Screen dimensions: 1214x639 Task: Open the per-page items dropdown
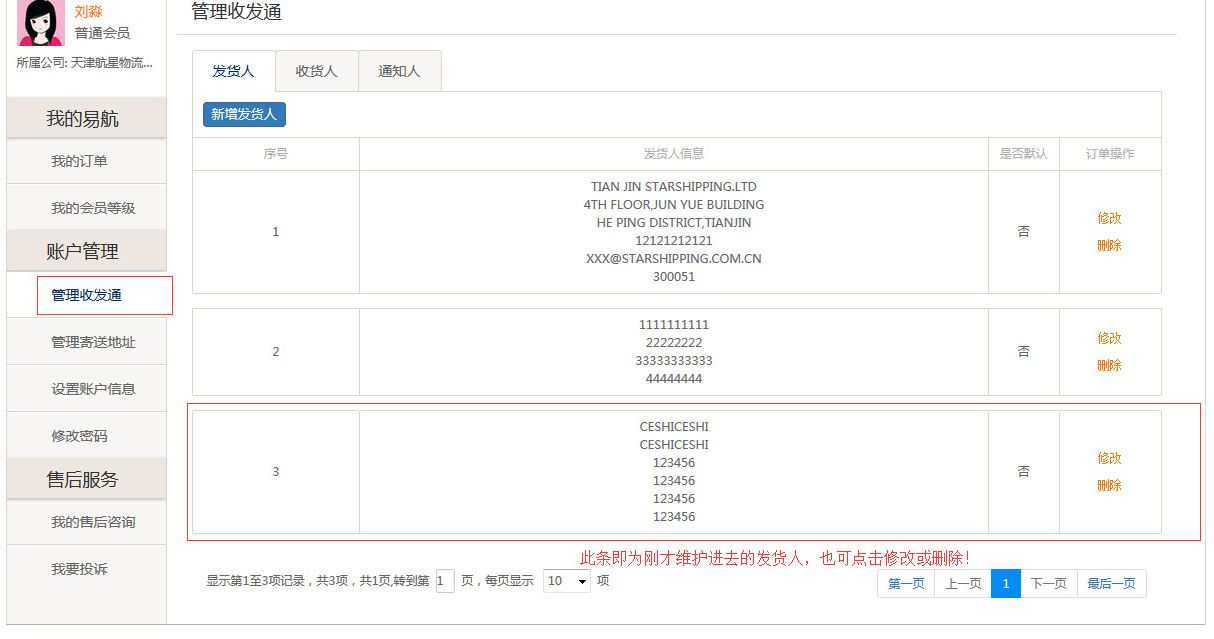point(566,581)
